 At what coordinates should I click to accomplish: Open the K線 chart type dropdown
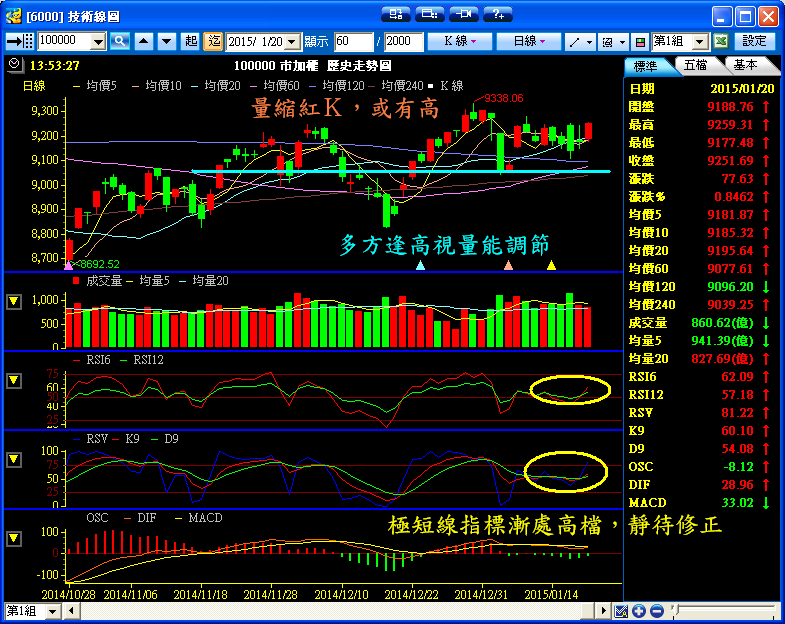coord(459,41)
